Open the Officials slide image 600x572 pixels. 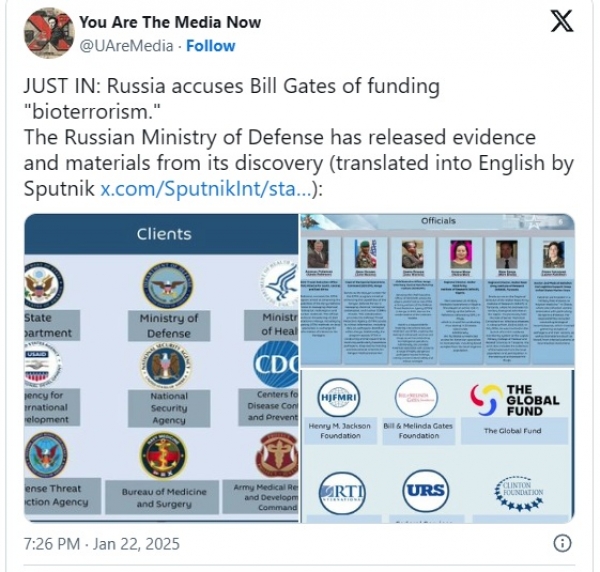[x=437, y=290]
